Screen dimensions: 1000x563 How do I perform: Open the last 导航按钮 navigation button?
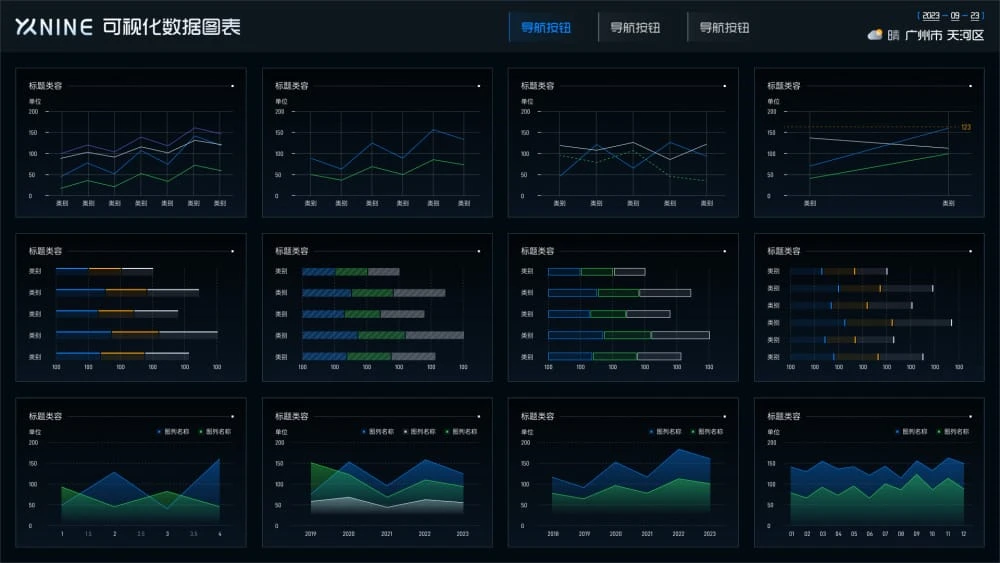click(724, 28)
